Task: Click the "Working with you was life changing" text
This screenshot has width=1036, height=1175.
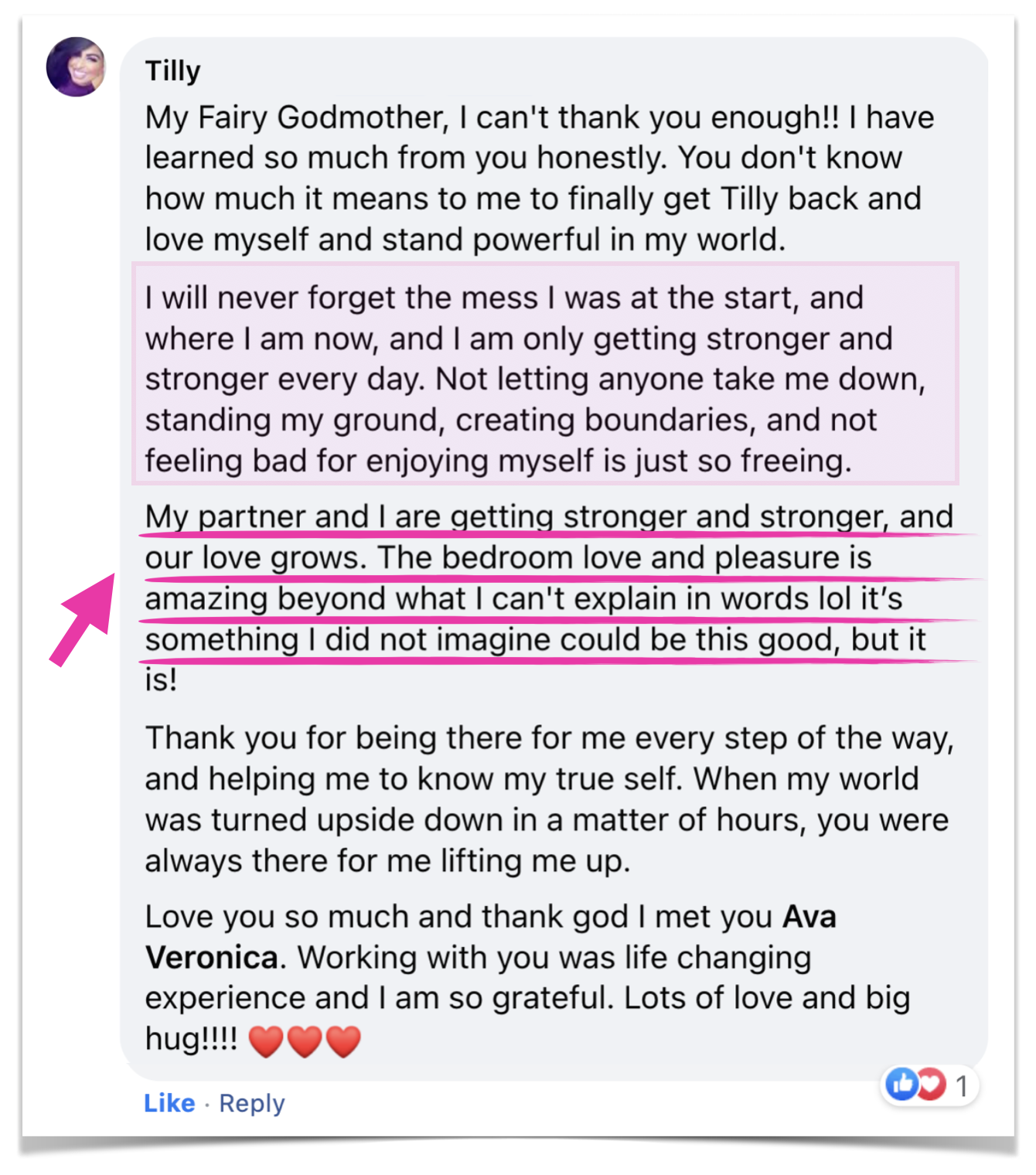Action: click(x=554, y=958)
